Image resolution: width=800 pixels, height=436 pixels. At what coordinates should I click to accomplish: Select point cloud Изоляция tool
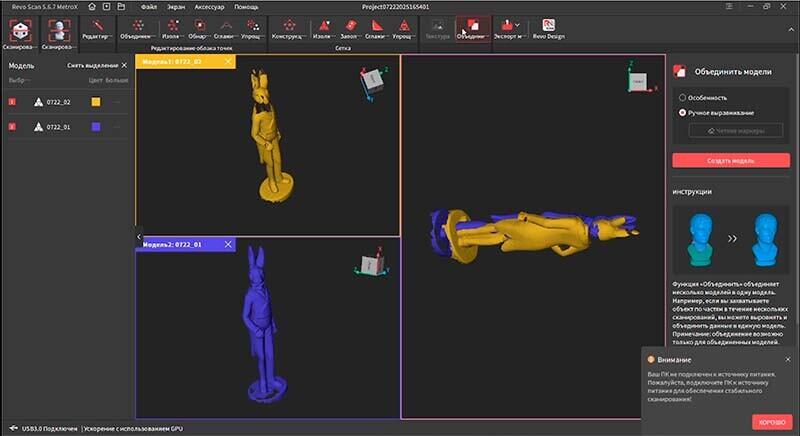point(173,30)
